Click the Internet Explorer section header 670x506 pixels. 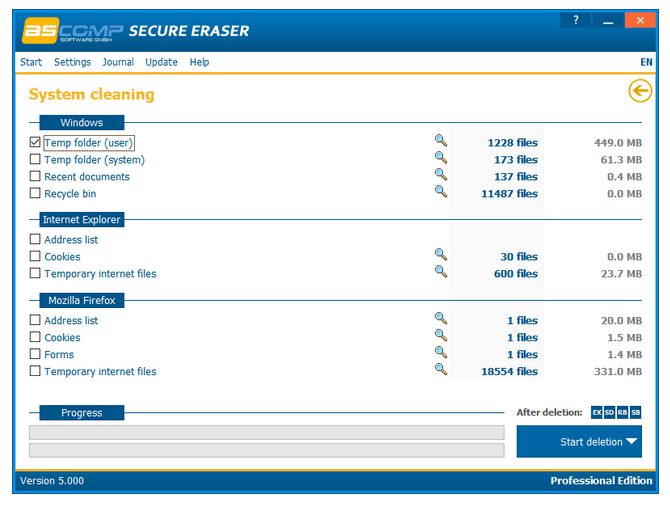(x=82, y=220)
